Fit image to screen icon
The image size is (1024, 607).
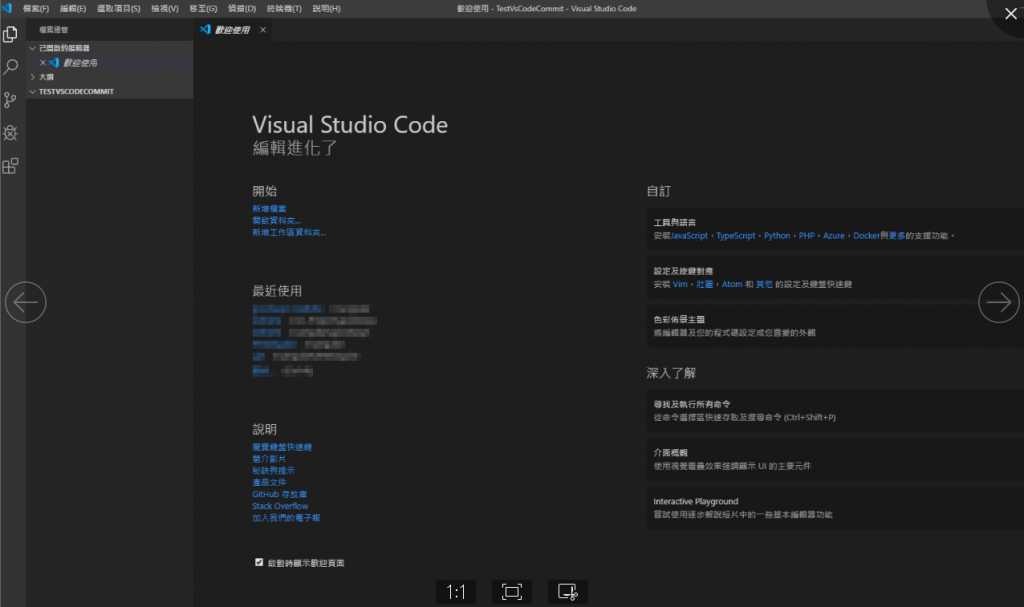[x=511, y=592]
